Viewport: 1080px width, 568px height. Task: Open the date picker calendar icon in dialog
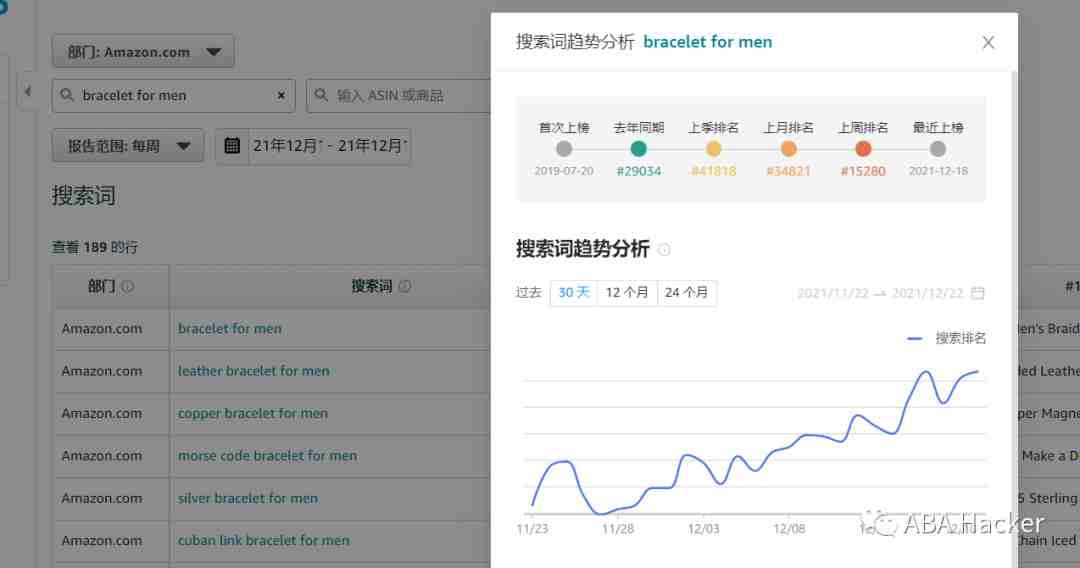tap(977, 293)
